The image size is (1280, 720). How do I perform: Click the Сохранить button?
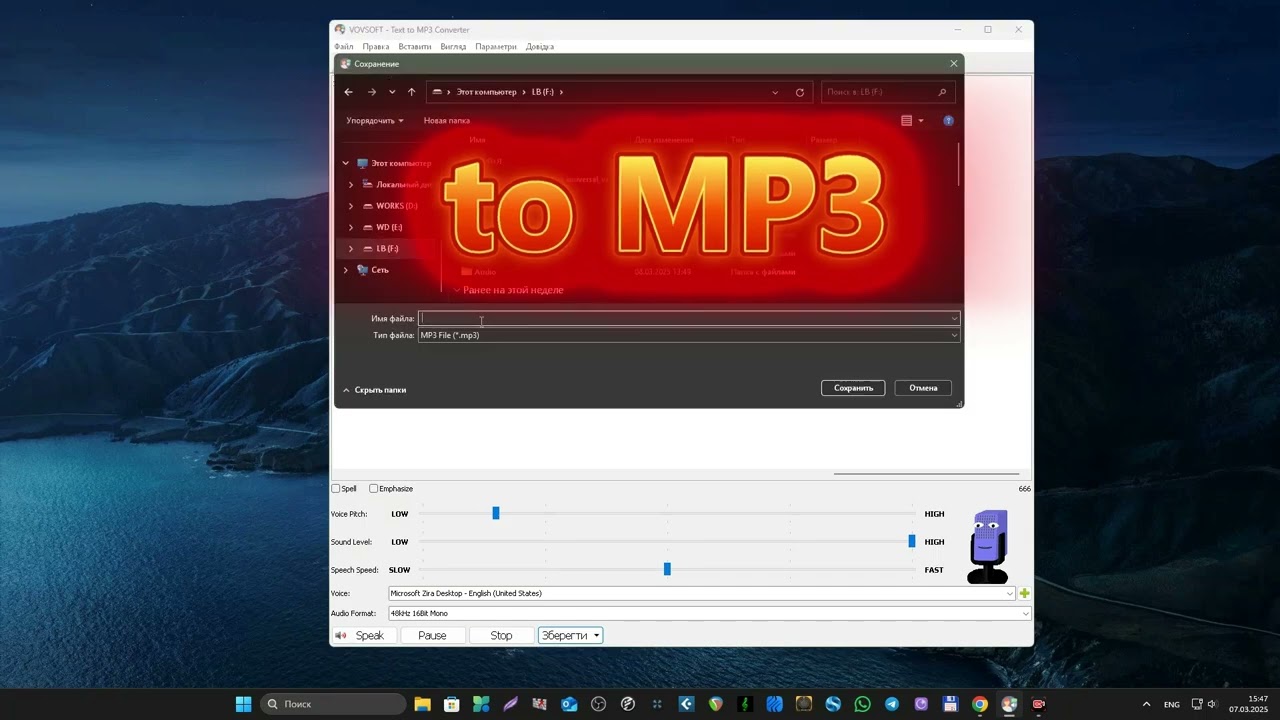[853, 388]
